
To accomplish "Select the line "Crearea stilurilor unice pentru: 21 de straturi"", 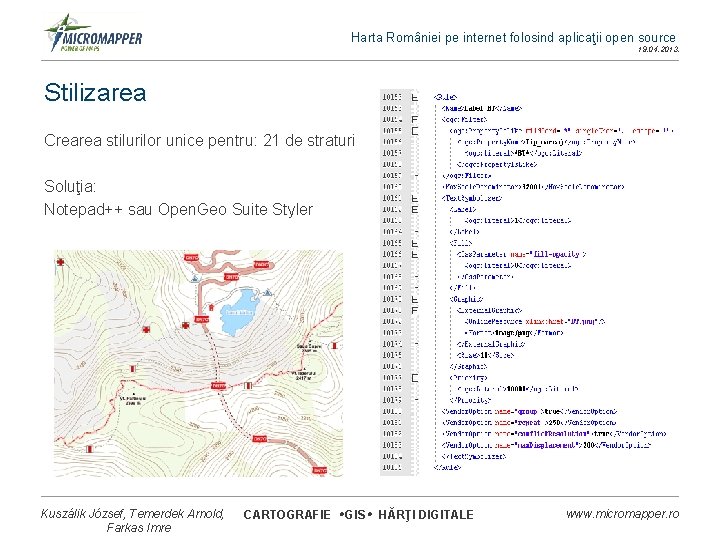I will click(x=199, y=141).
